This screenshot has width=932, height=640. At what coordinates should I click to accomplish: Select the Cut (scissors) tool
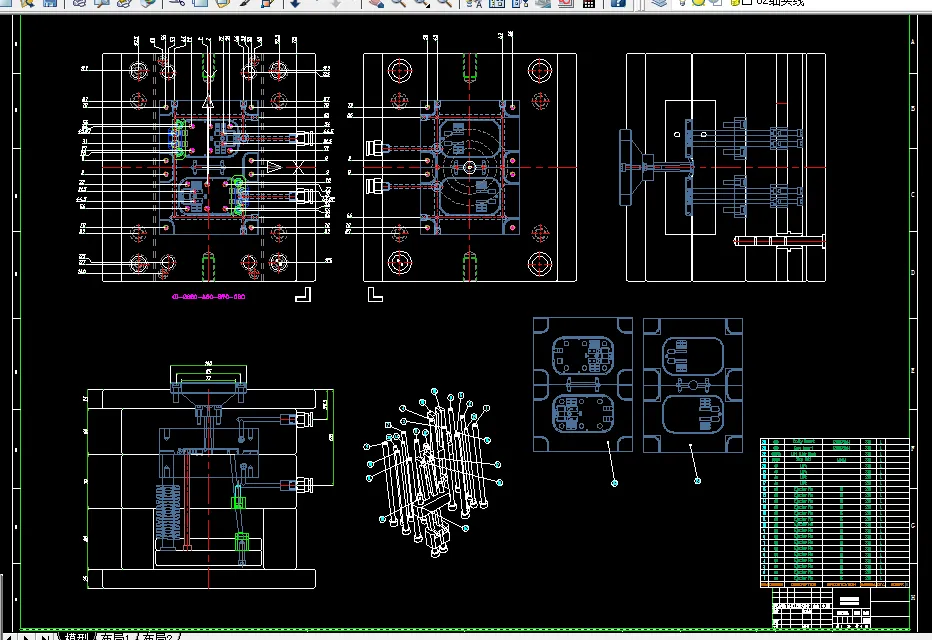177,3
